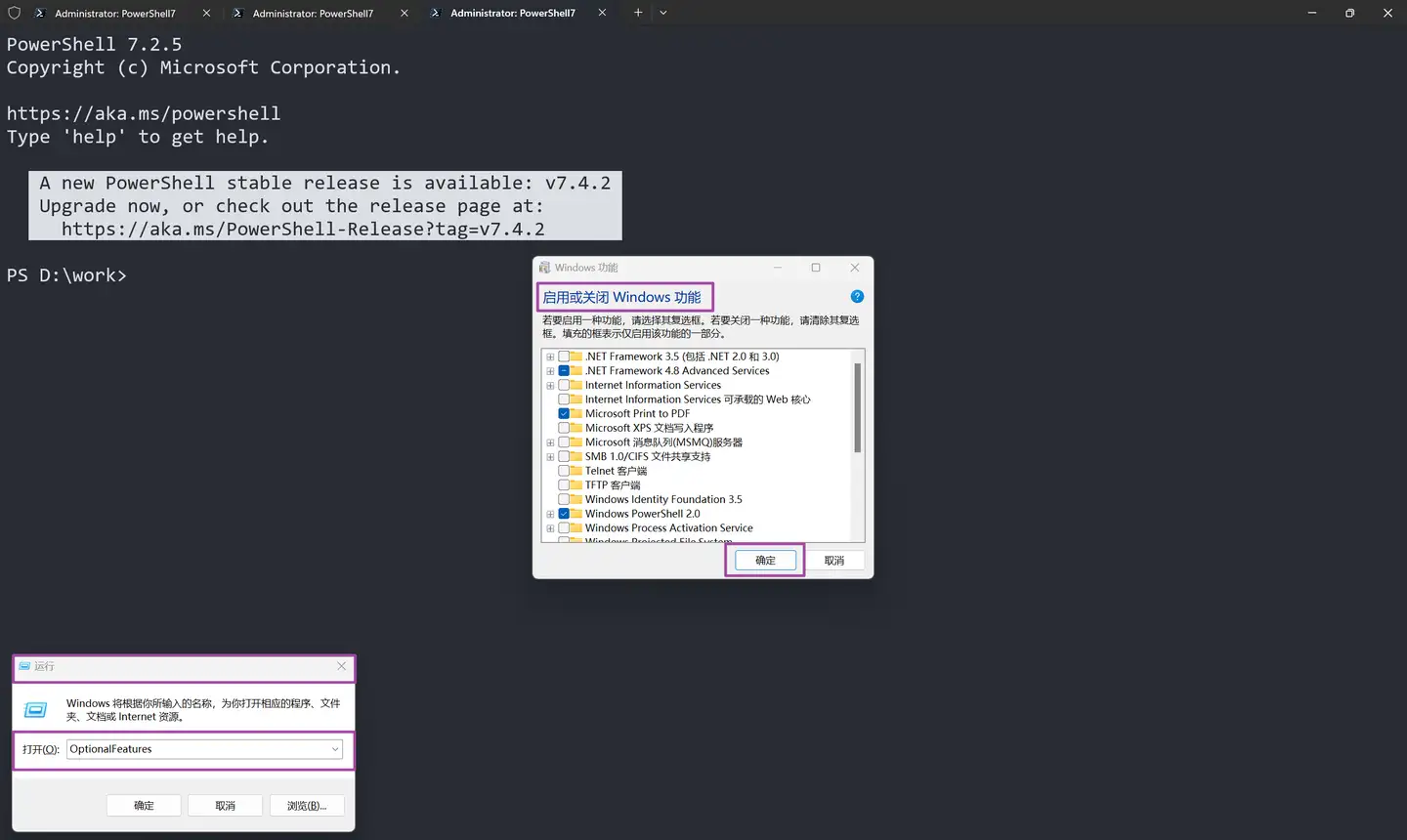Click the PS D:\work> prompt line
1407x840 pixels.
click(66, 275)
